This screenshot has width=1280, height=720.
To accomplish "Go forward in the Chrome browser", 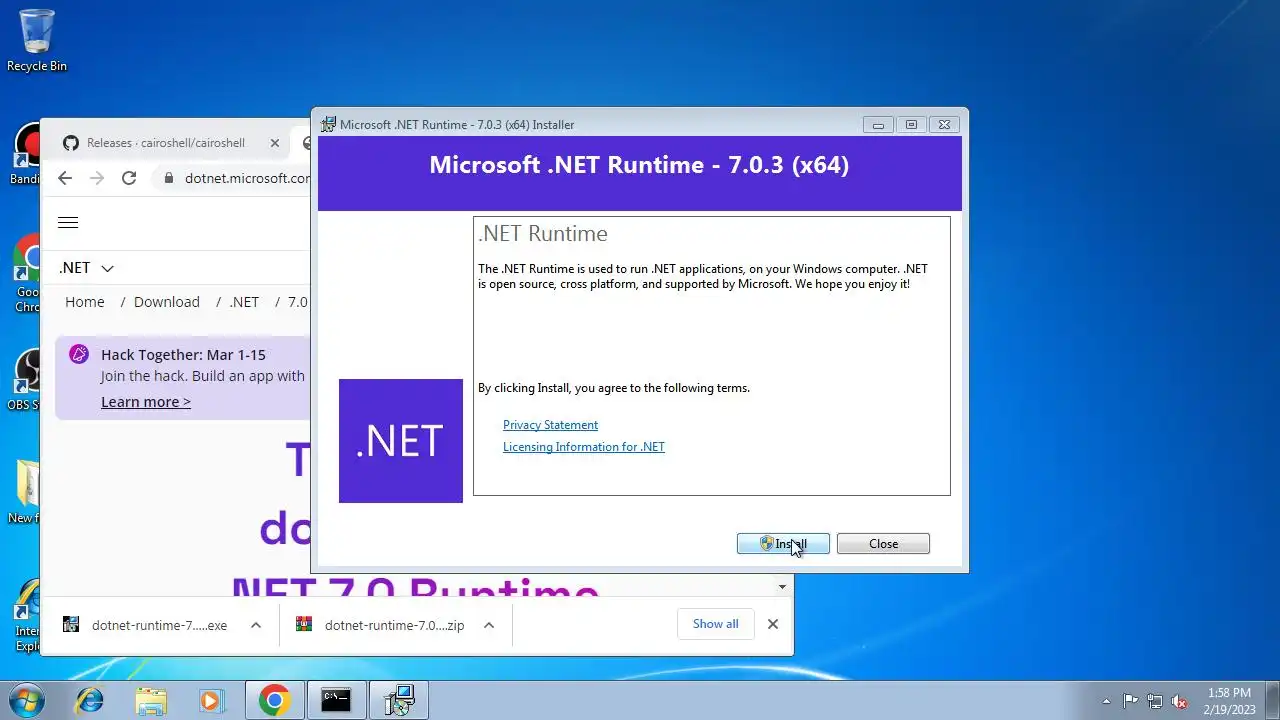I will (97, 178).
